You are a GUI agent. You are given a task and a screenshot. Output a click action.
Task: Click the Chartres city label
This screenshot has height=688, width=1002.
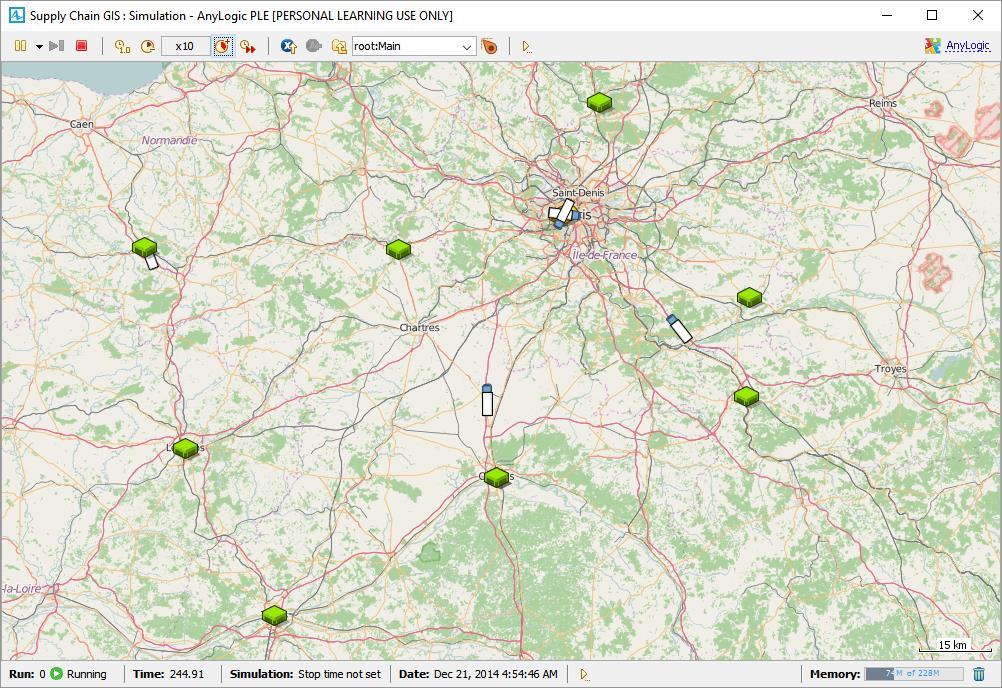419,327
